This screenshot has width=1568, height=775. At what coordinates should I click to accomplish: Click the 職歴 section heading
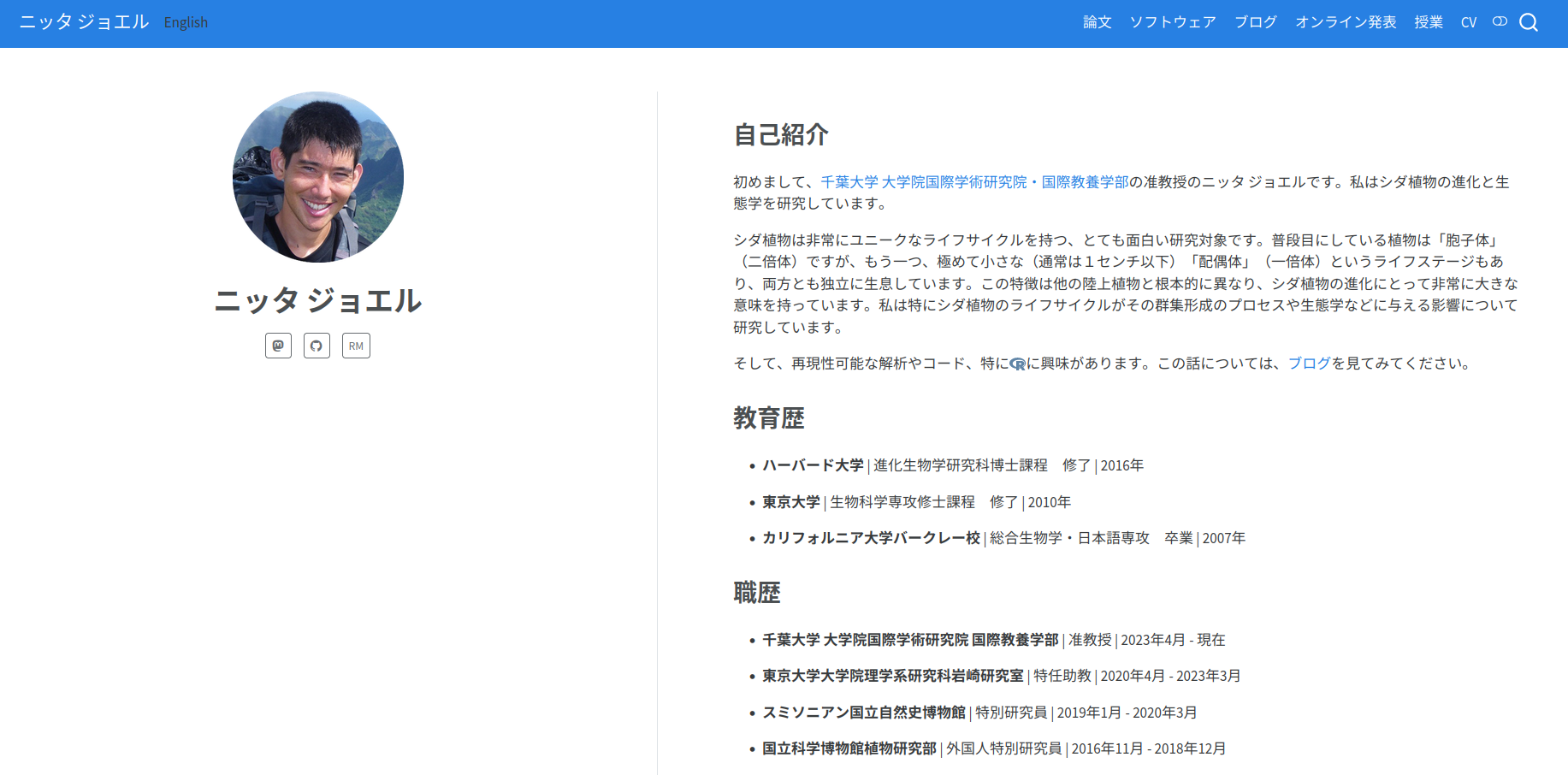[x=756, y=593]
